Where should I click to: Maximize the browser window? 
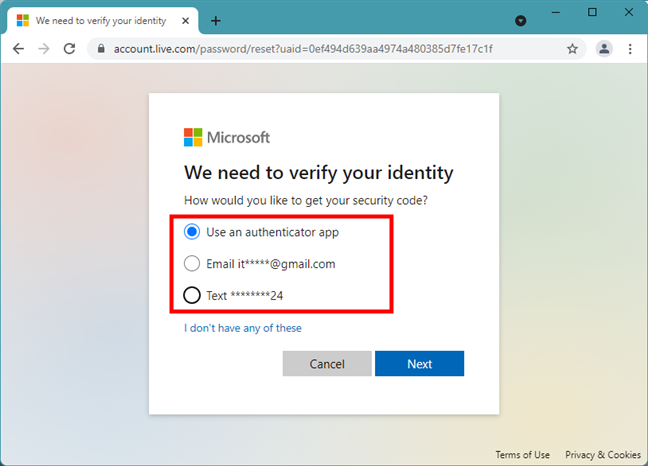tap(592, 12)
